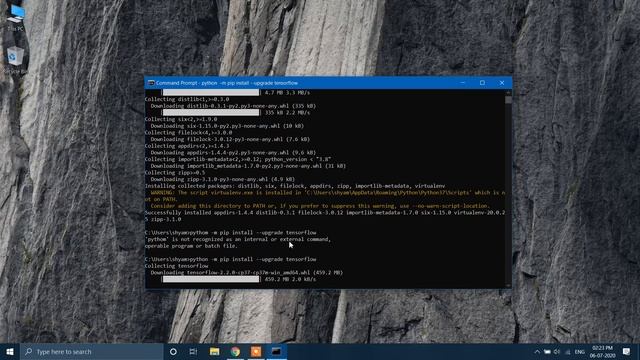
Task: Click the scrollbar up arrow in Command Prompt
Action: [508, 93]
